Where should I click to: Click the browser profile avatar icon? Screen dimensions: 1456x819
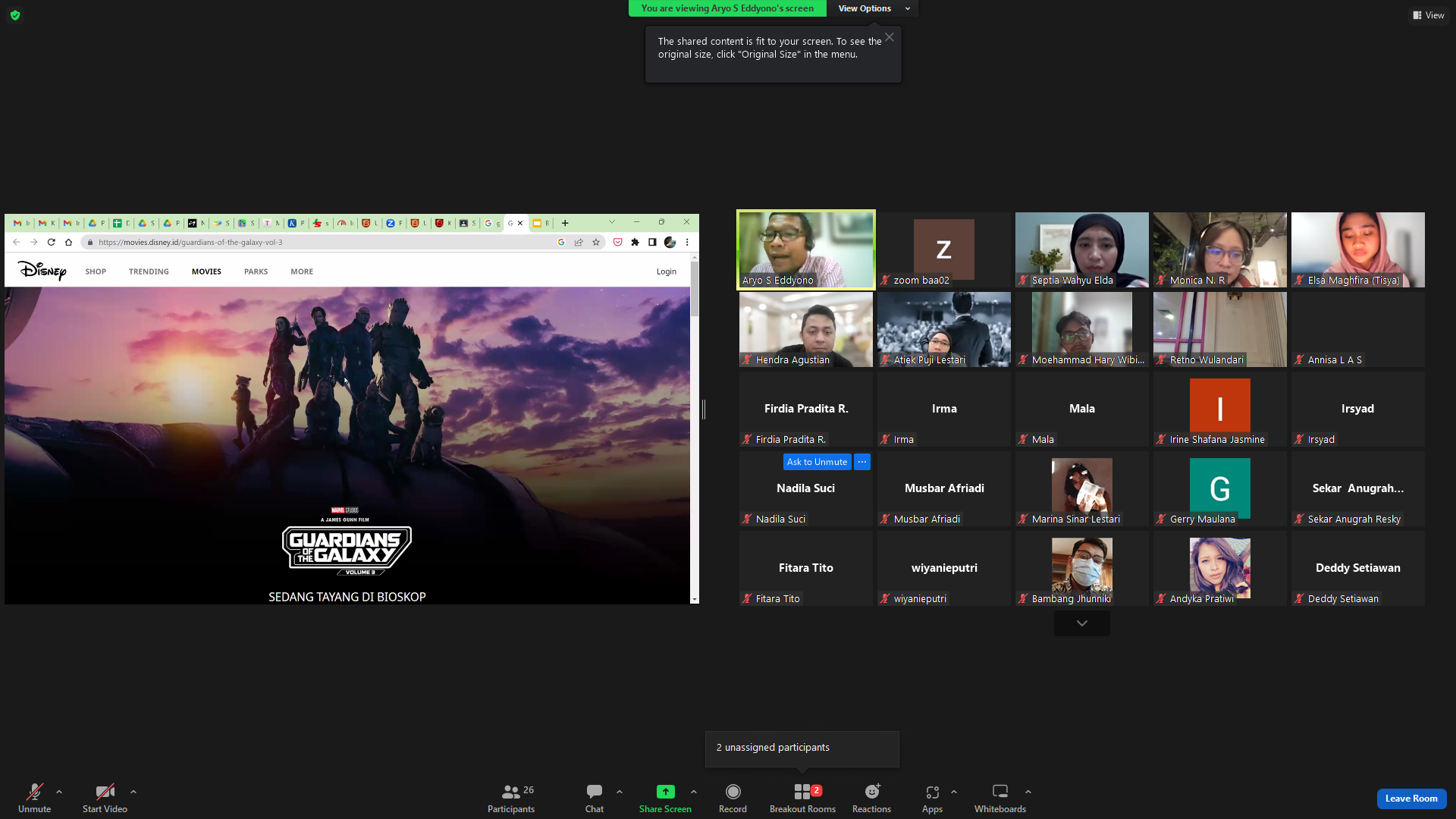670,242
